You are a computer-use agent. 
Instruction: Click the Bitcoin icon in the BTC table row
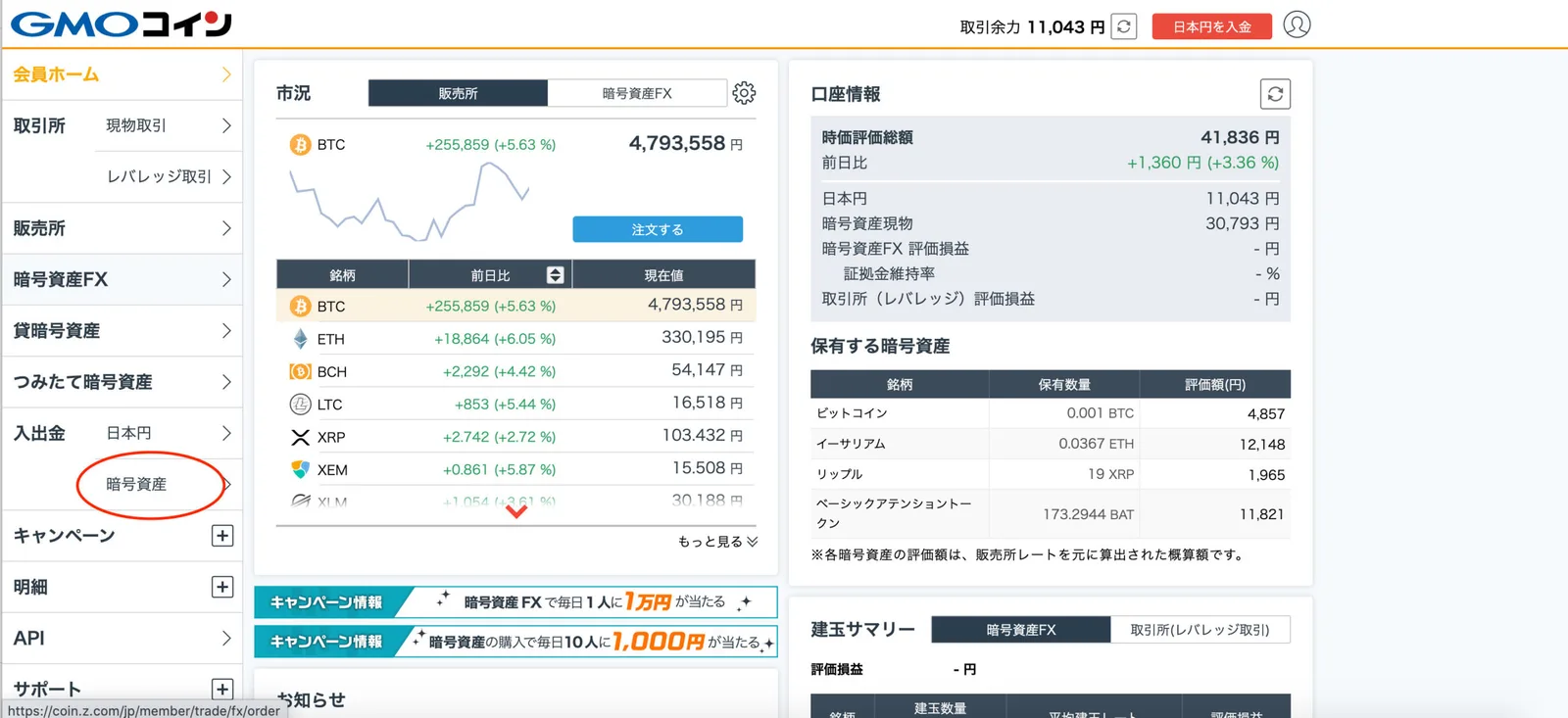pos(300,307)
